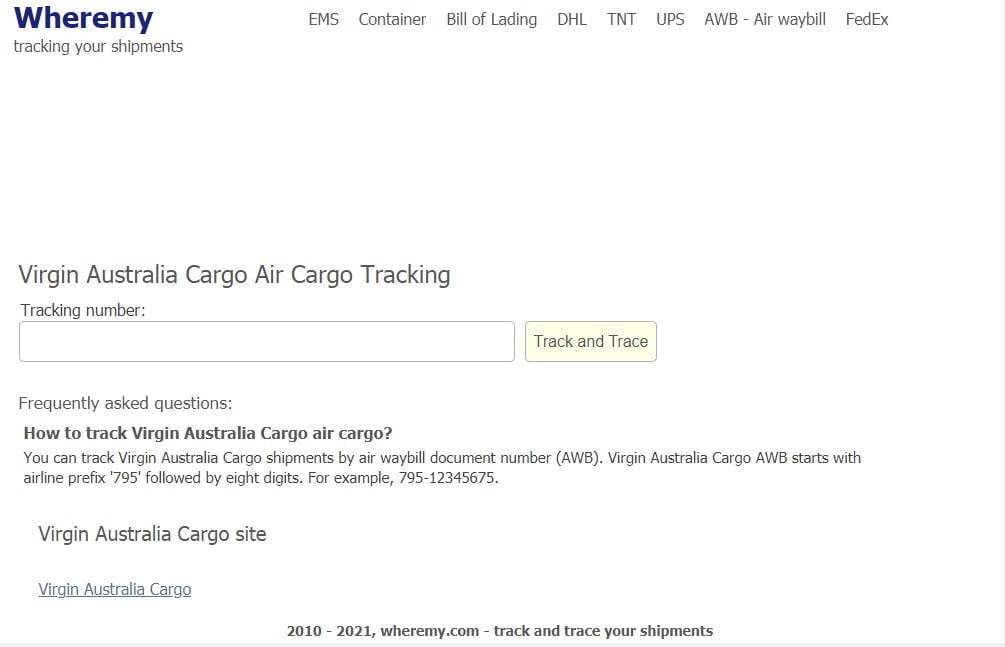This screenshot has height=647, width=1005.
Task: Click the 'Frequently asked questions' label
Action: tap(126, 403)
